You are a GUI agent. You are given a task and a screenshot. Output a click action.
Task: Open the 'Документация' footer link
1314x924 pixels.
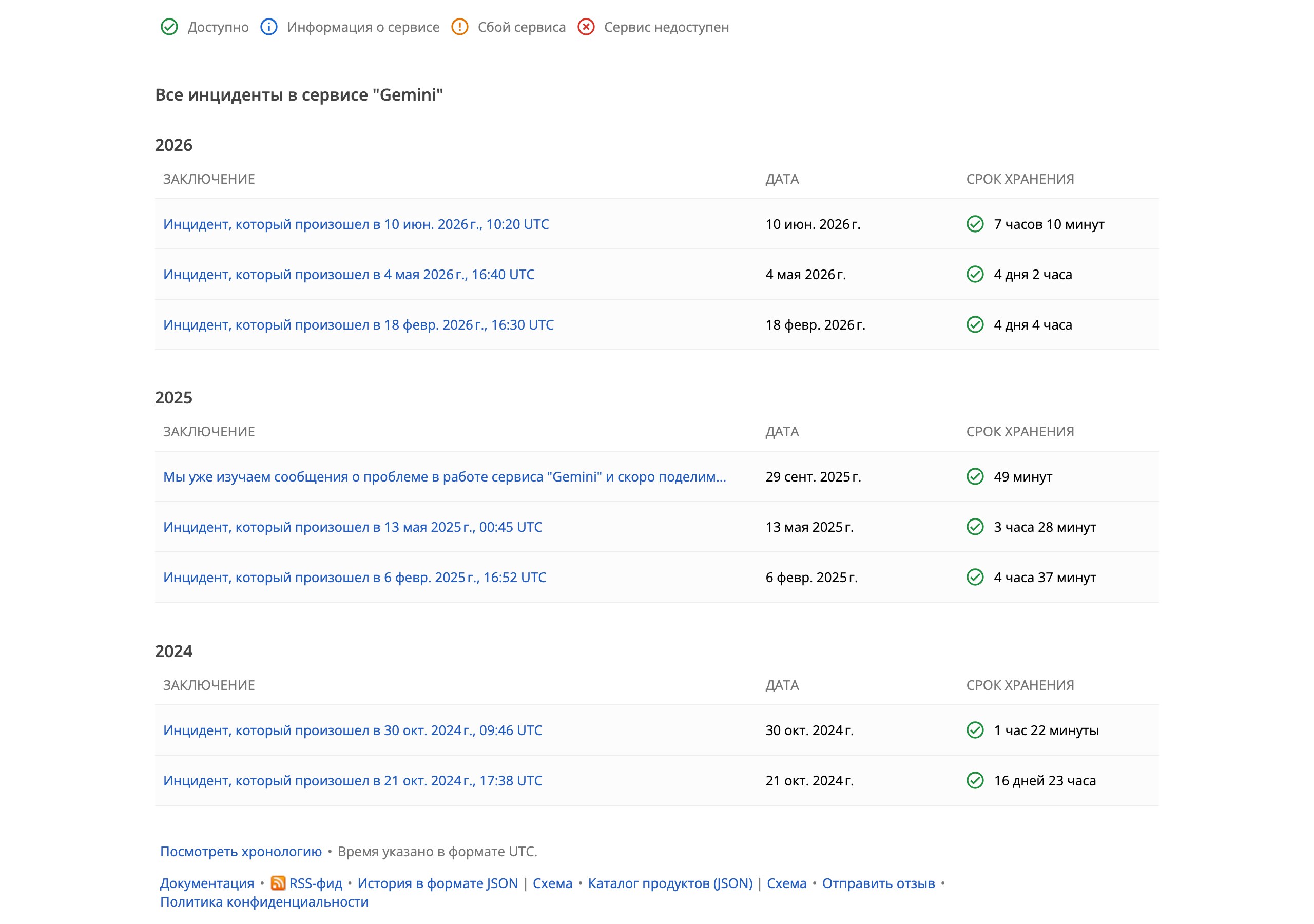click(x=207, y=883)
